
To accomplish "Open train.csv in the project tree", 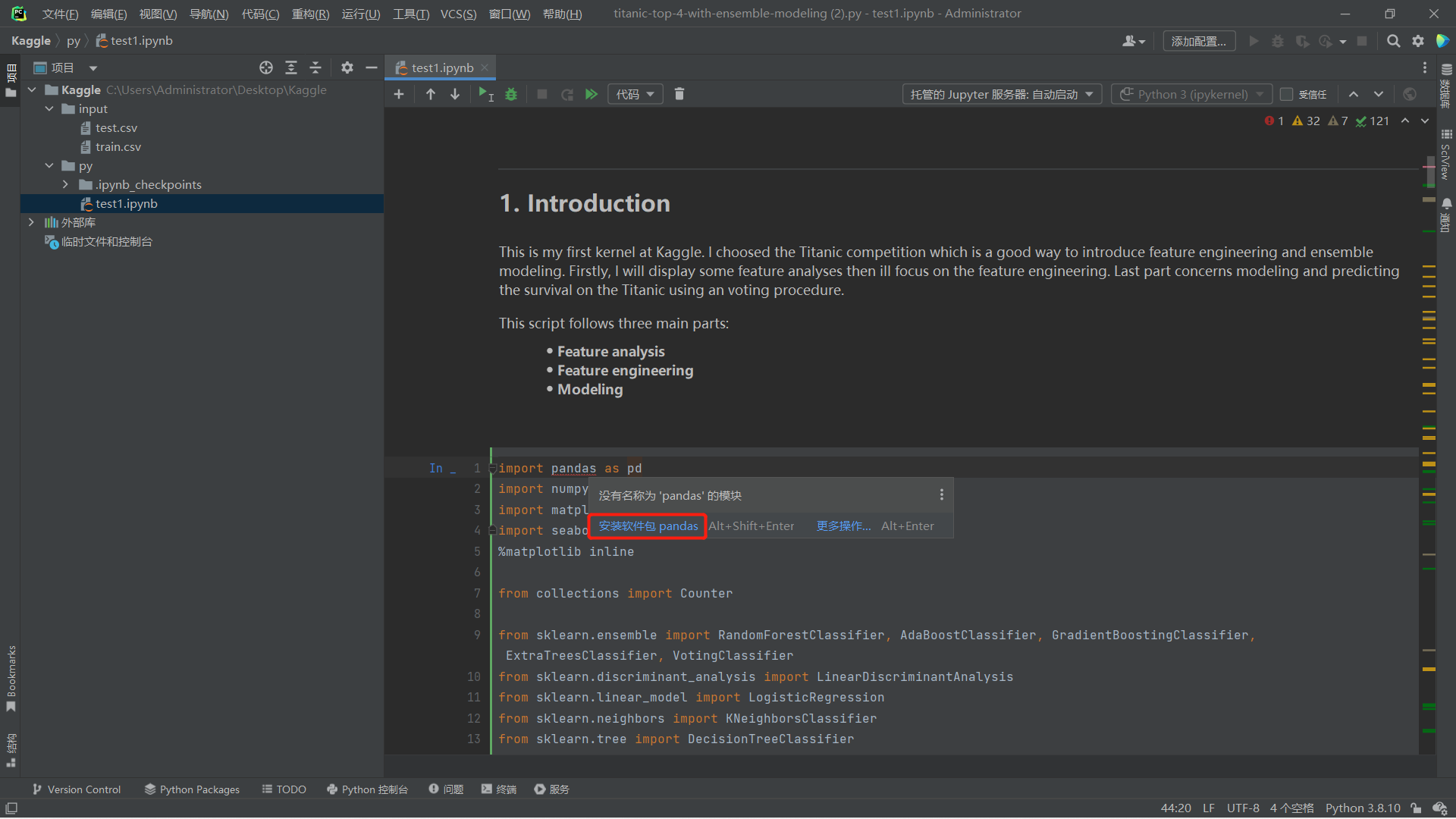I will tap(118, 146).
